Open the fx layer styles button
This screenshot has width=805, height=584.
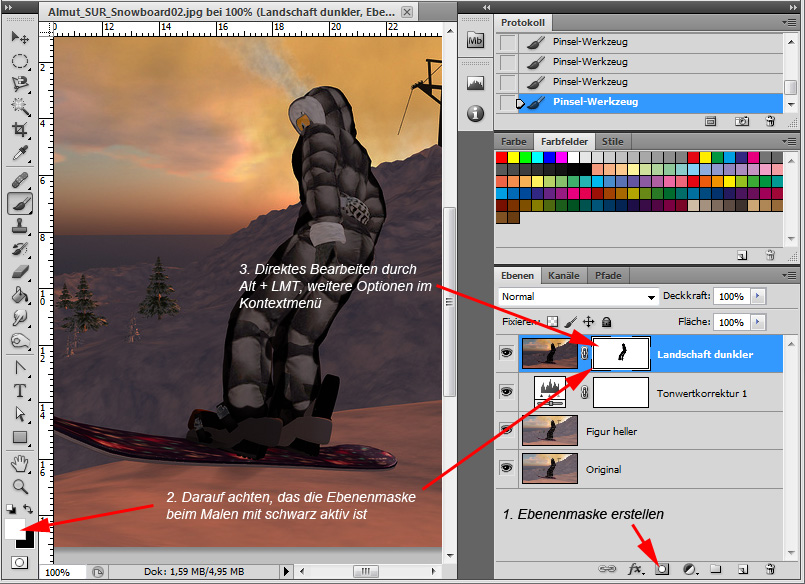(x=635, y=569)
